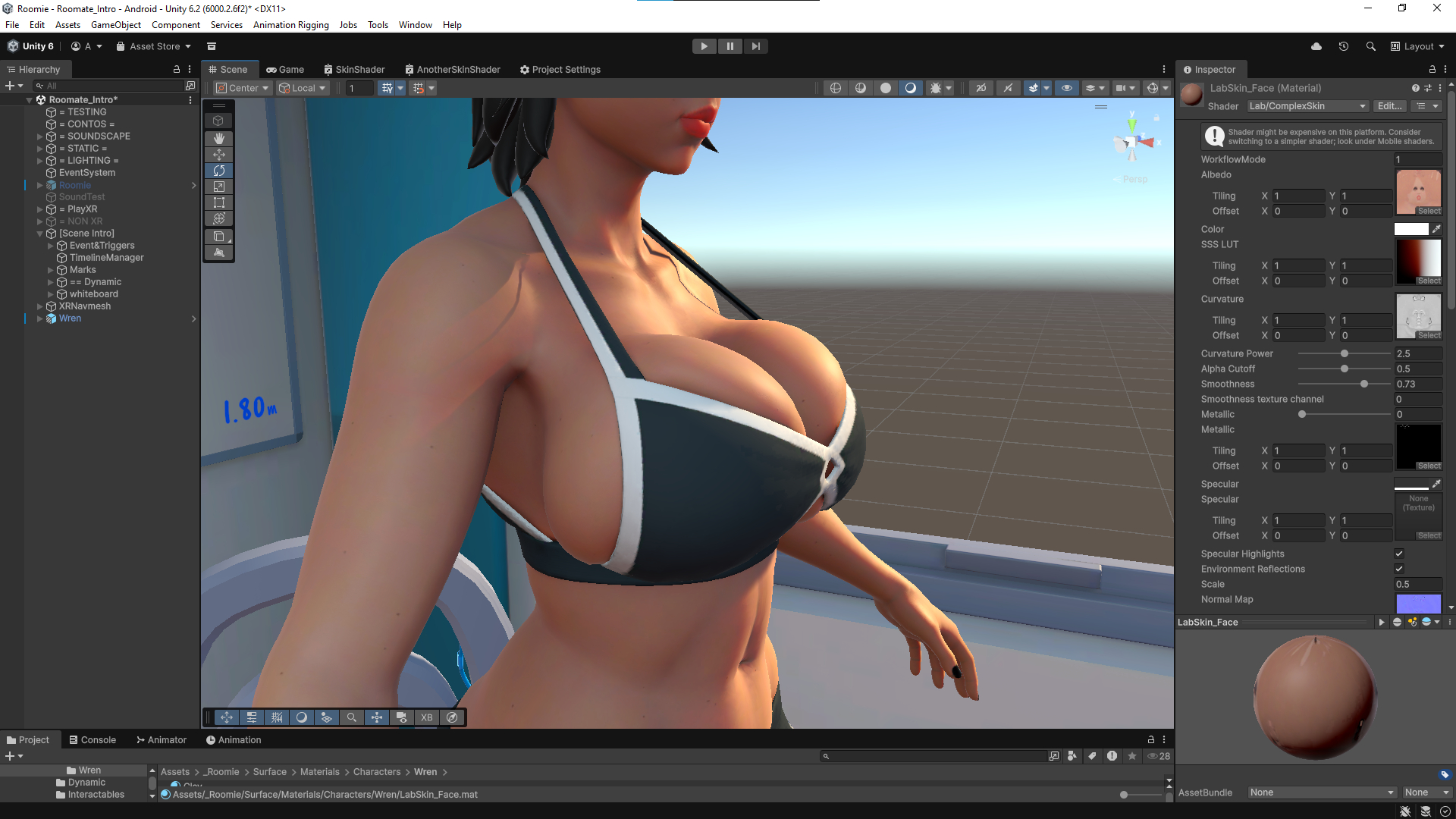Select the Move tool in scene toolbar

pos(218,155)
